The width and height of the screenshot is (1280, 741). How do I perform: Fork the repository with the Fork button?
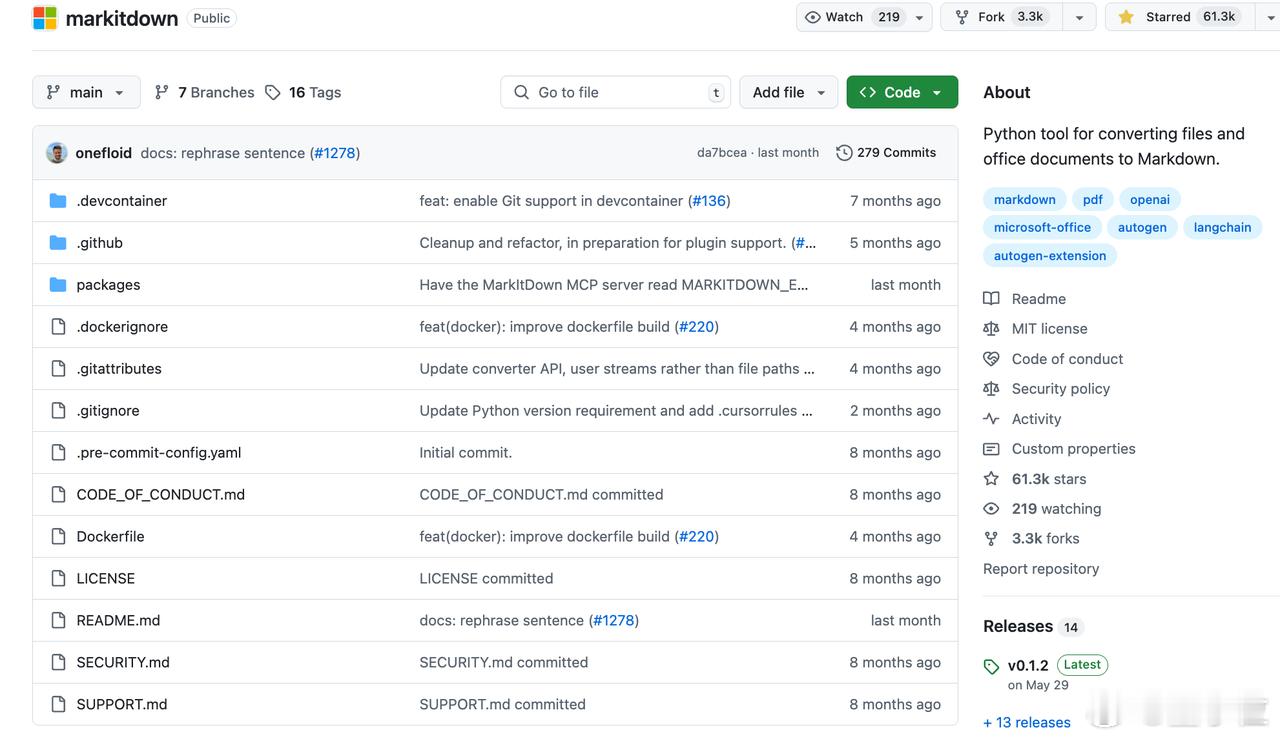pos(1001,17)
